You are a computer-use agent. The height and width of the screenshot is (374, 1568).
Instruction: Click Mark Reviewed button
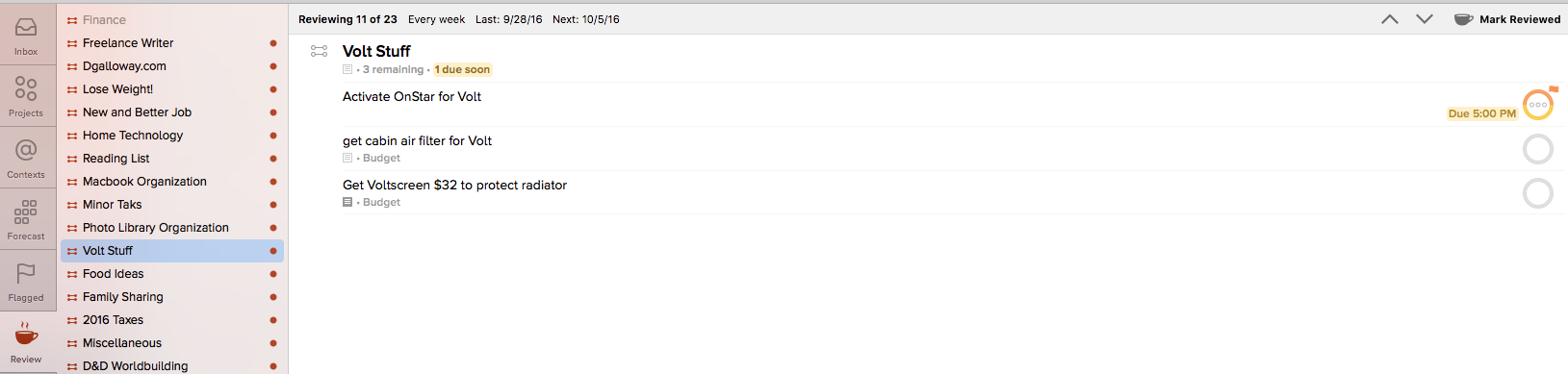coord(1506,19)
